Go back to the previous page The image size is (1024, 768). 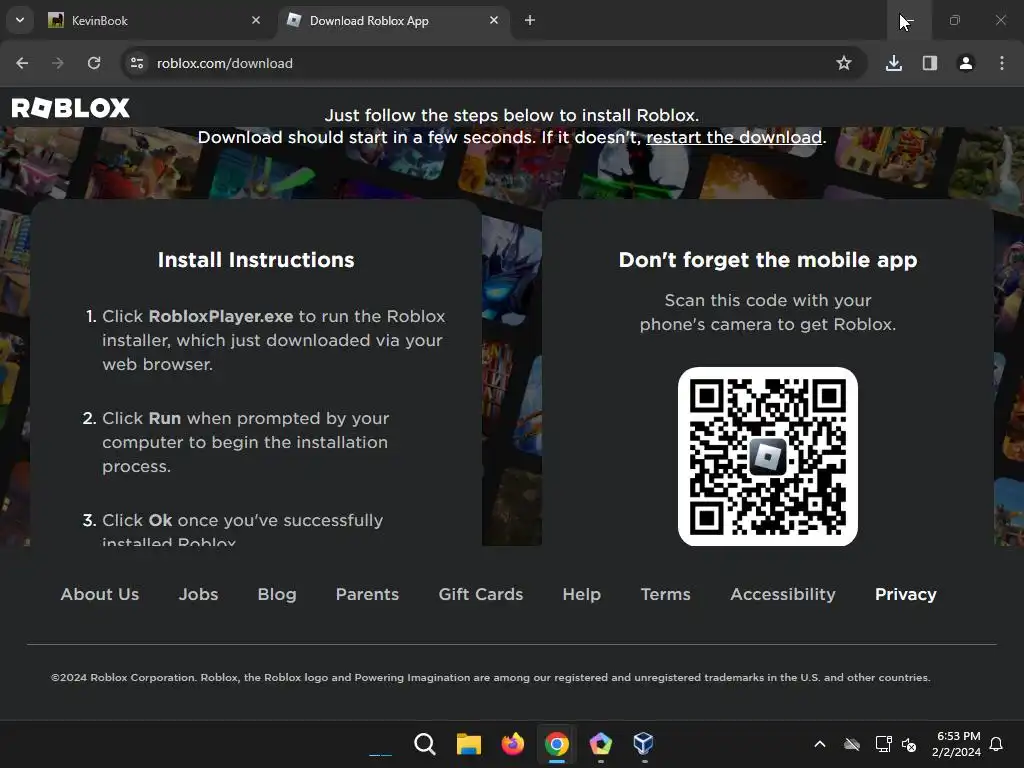(22, 63)
